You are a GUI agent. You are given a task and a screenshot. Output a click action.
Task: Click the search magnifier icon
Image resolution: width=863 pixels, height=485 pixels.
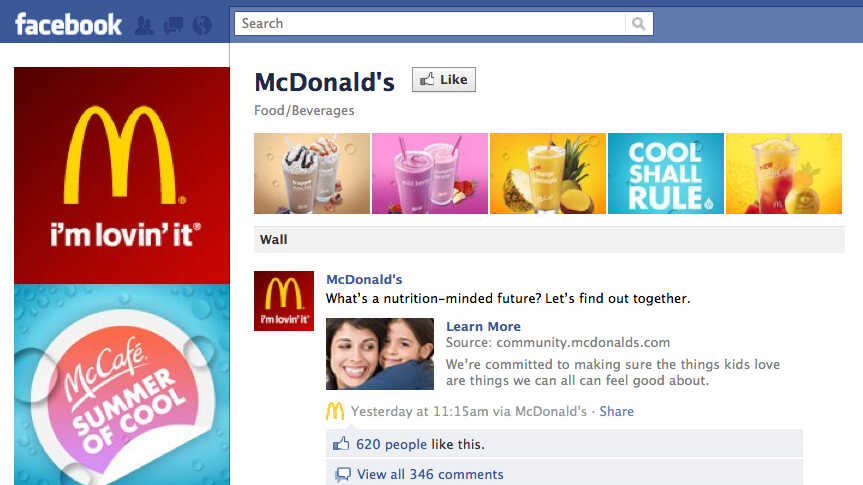[638, 24]
